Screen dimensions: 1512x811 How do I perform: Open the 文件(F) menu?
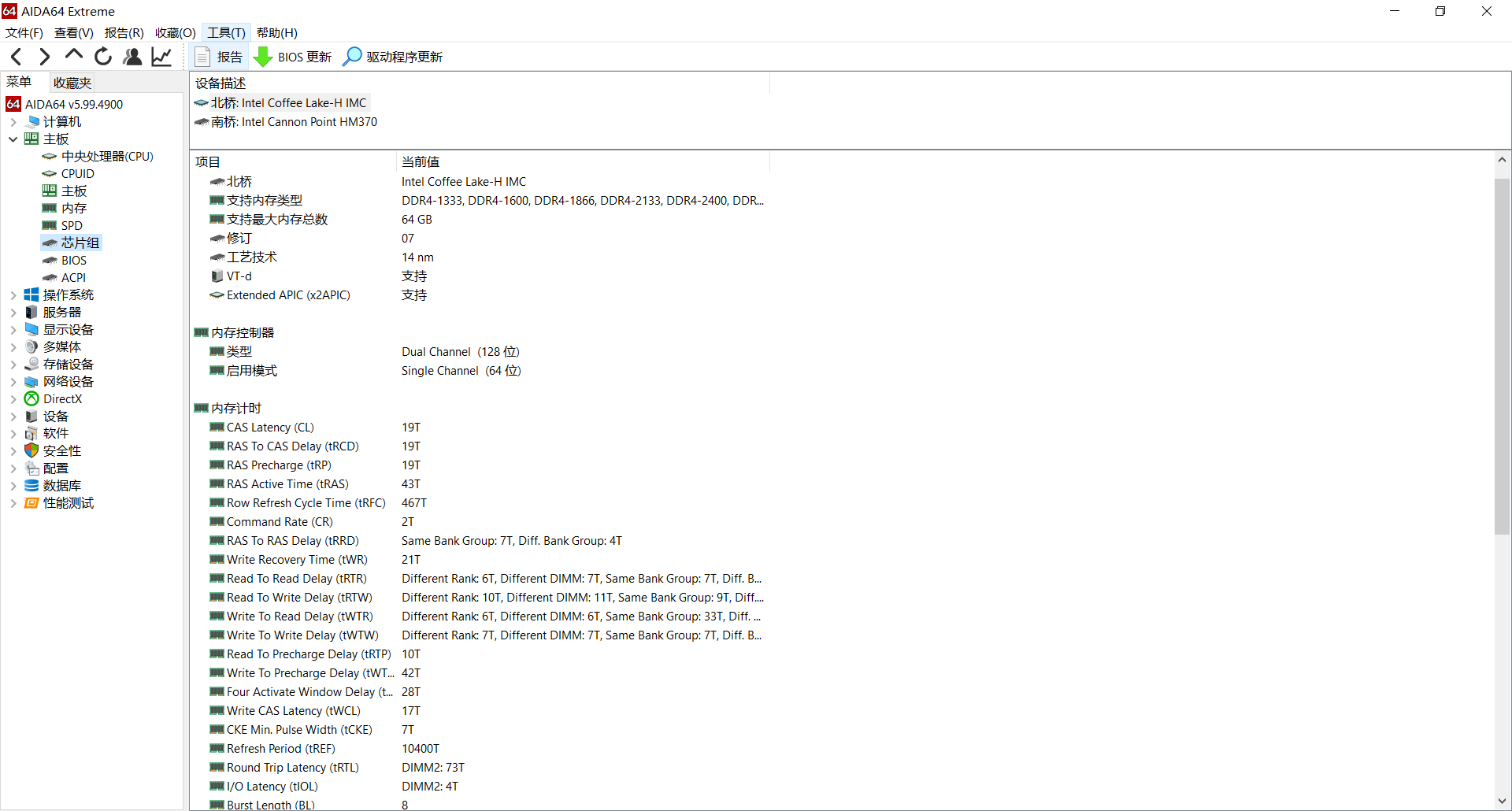coord(24,32)
